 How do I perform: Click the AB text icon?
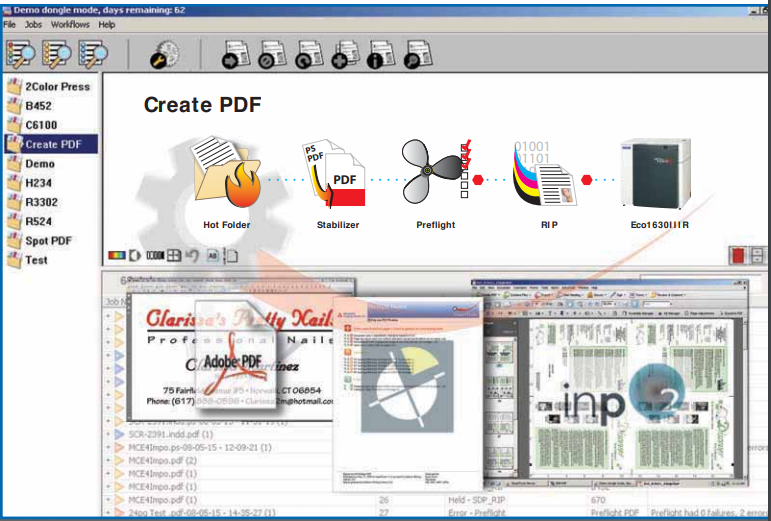click(x=212, y=256)
